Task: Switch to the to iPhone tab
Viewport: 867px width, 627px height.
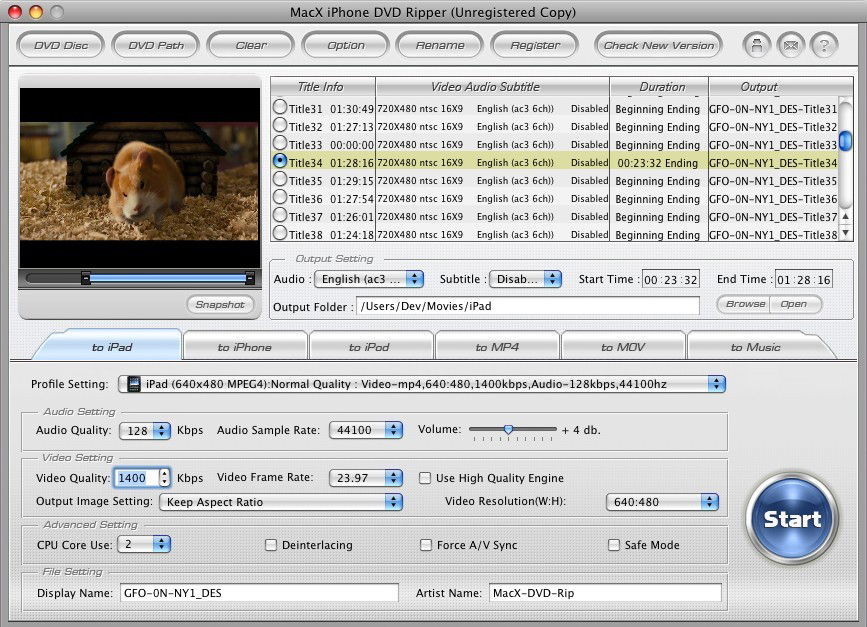Action: tap(244, 347)
